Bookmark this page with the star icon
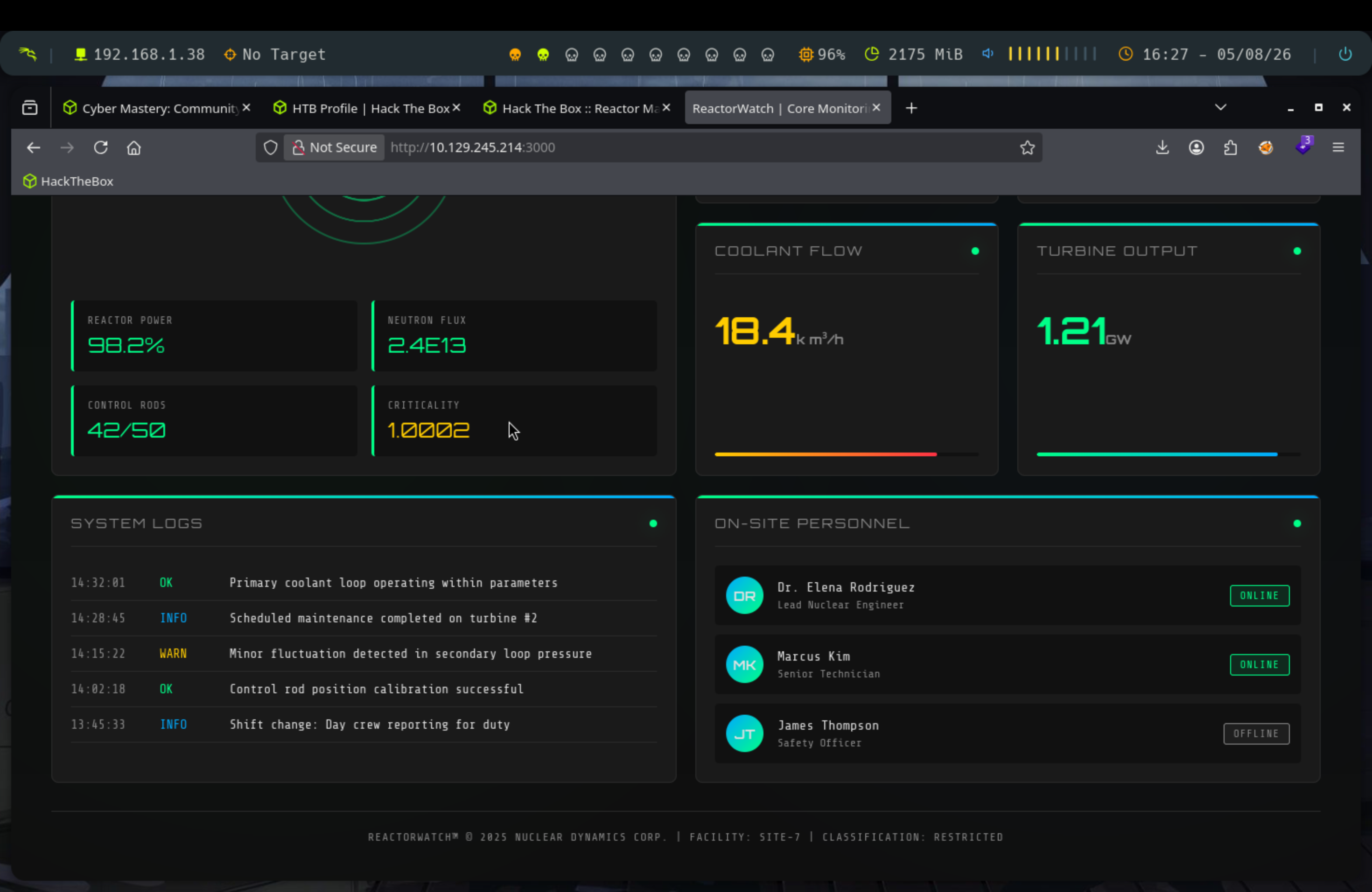Screen dimensions: 1372x892 [x=1027, y=147]
